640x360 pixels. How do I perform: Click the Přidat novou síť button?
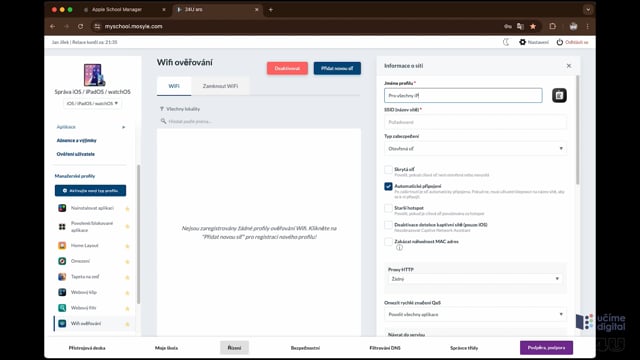tap(337, 68)
